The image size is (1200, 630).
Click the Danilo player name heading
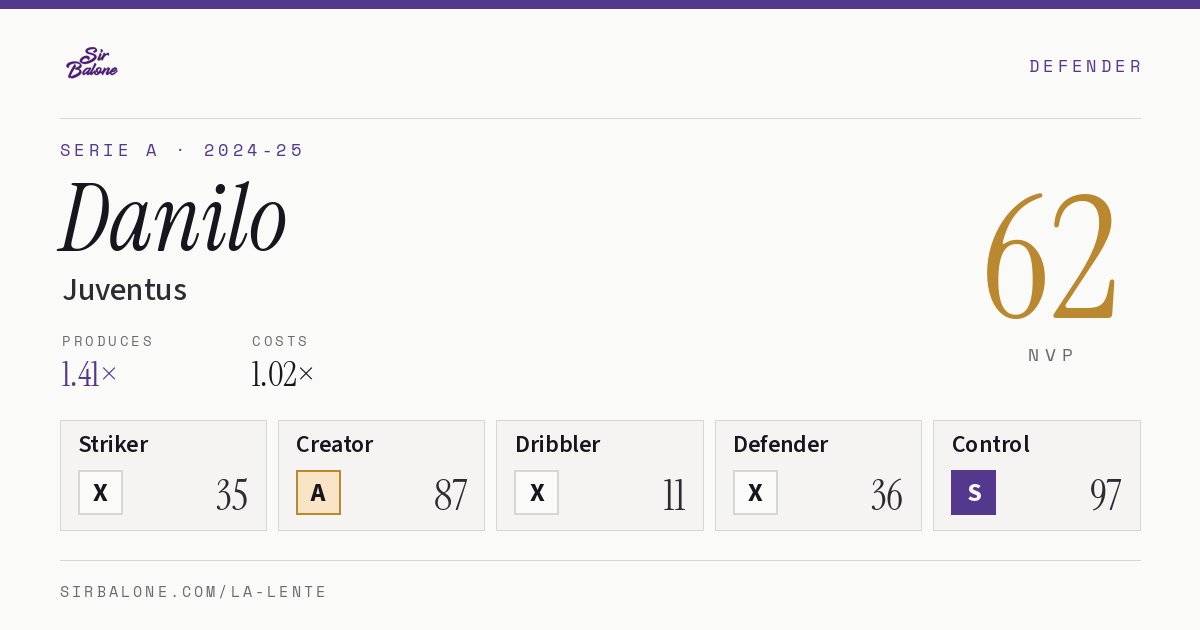click(174, 218)
